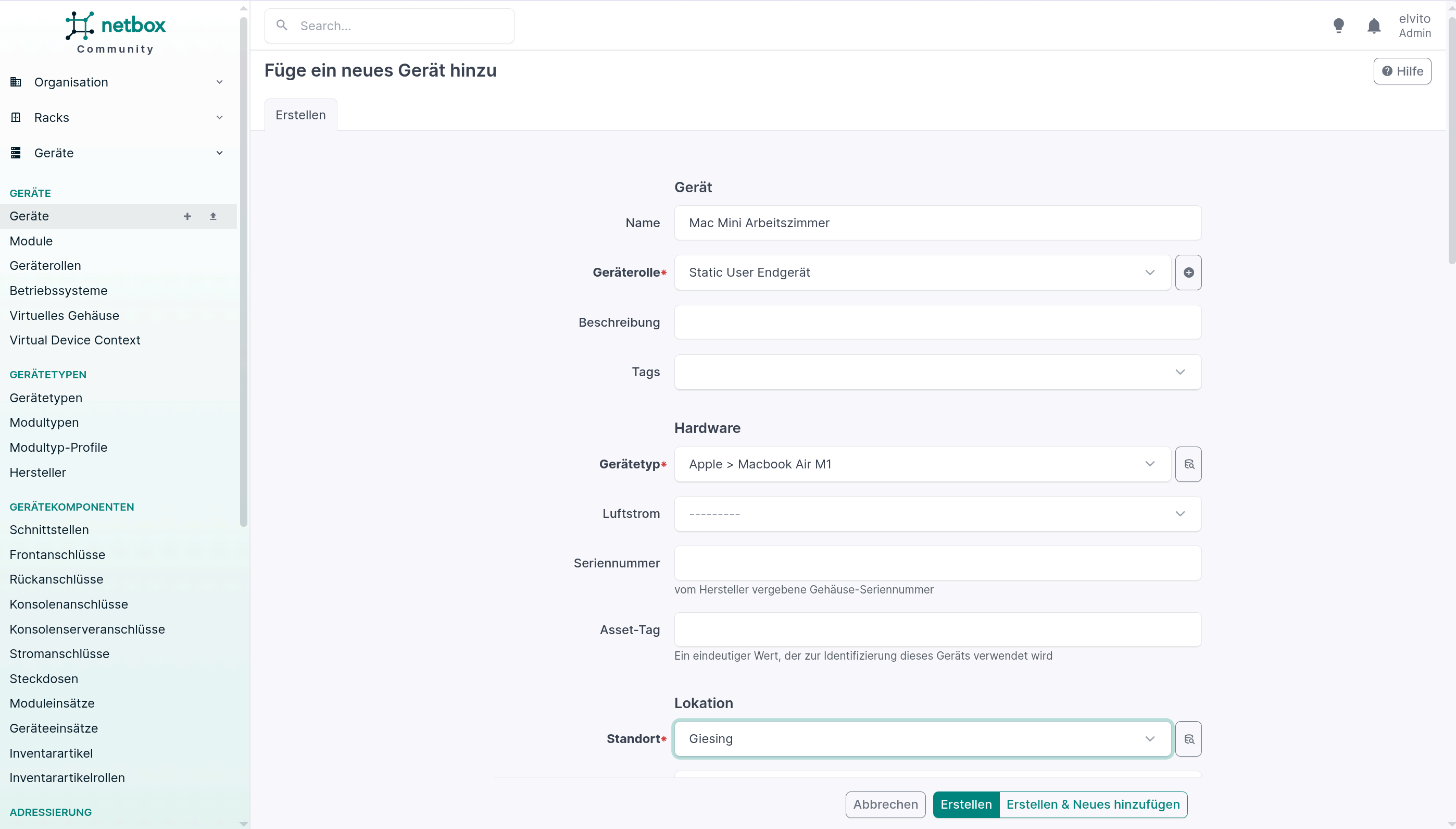Open the Gerätetyp dropdown
Image resolution: width=1456 pixels, height=829 pixels.
922,464
